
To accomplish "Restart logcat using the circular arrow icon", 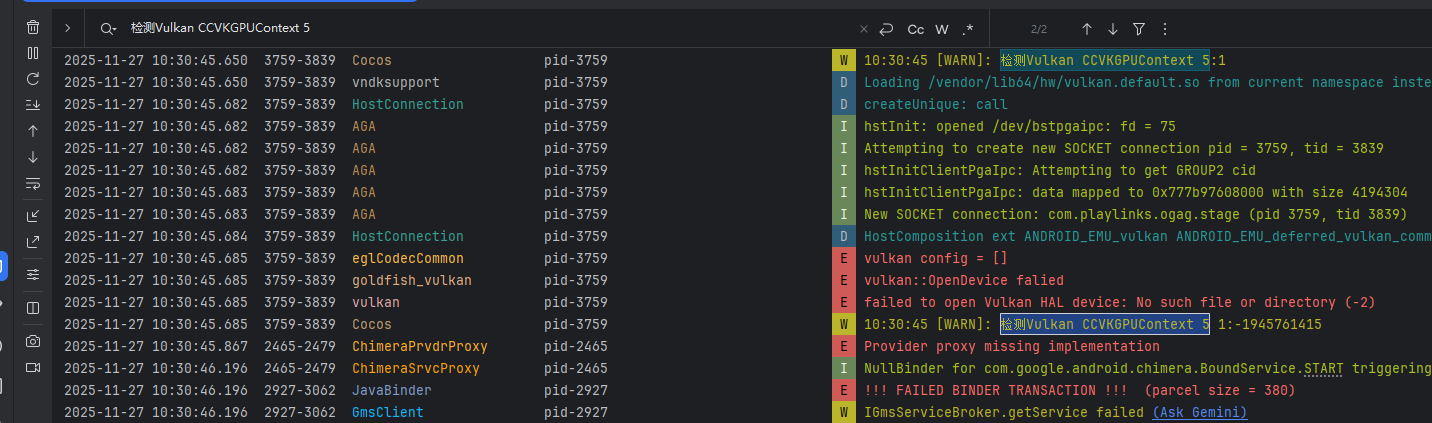I will click(x=33, y=79).
